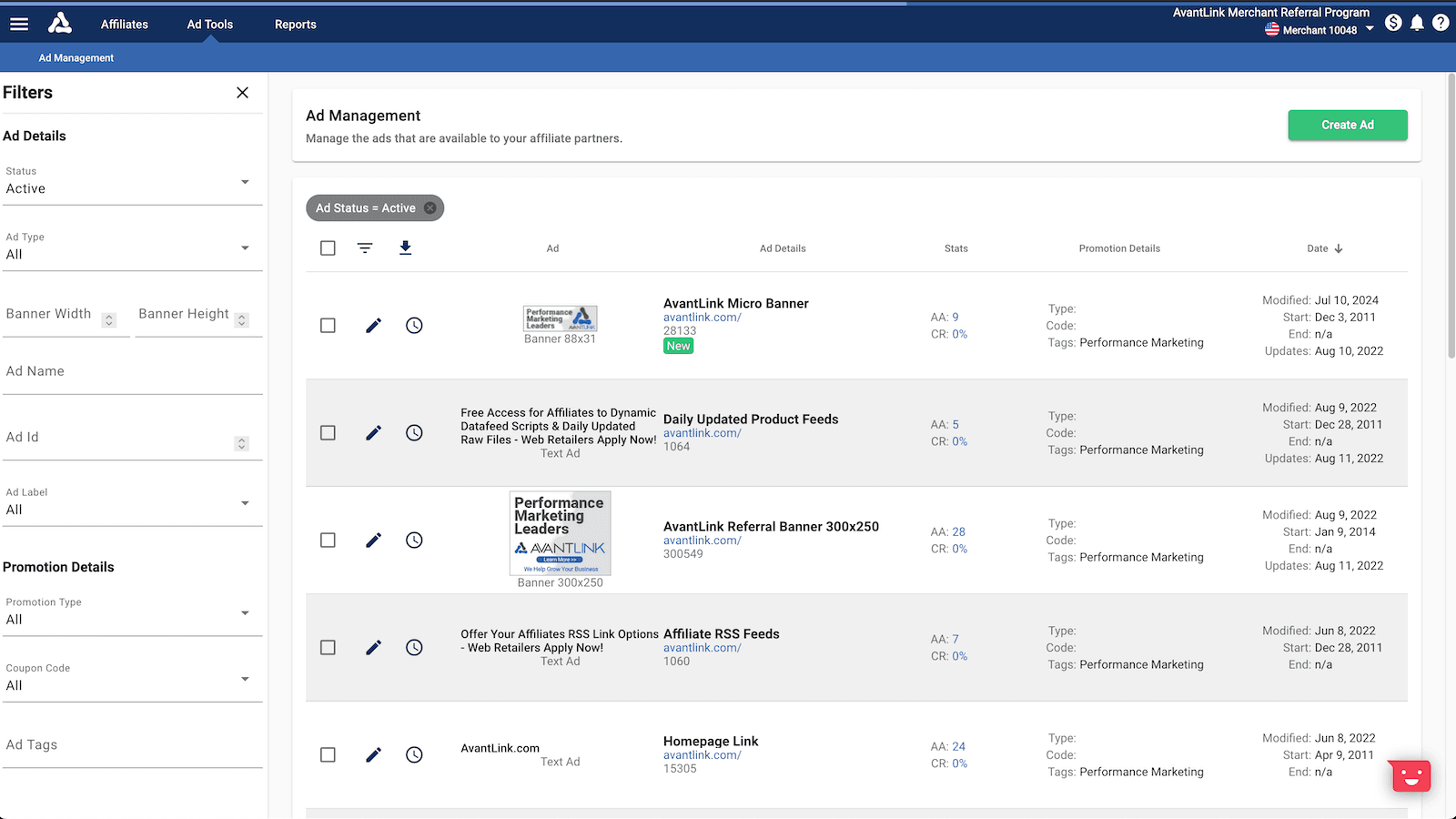Click the Ad Name filter input field
The image size is (1456, 819).
(x=132, y=372)
